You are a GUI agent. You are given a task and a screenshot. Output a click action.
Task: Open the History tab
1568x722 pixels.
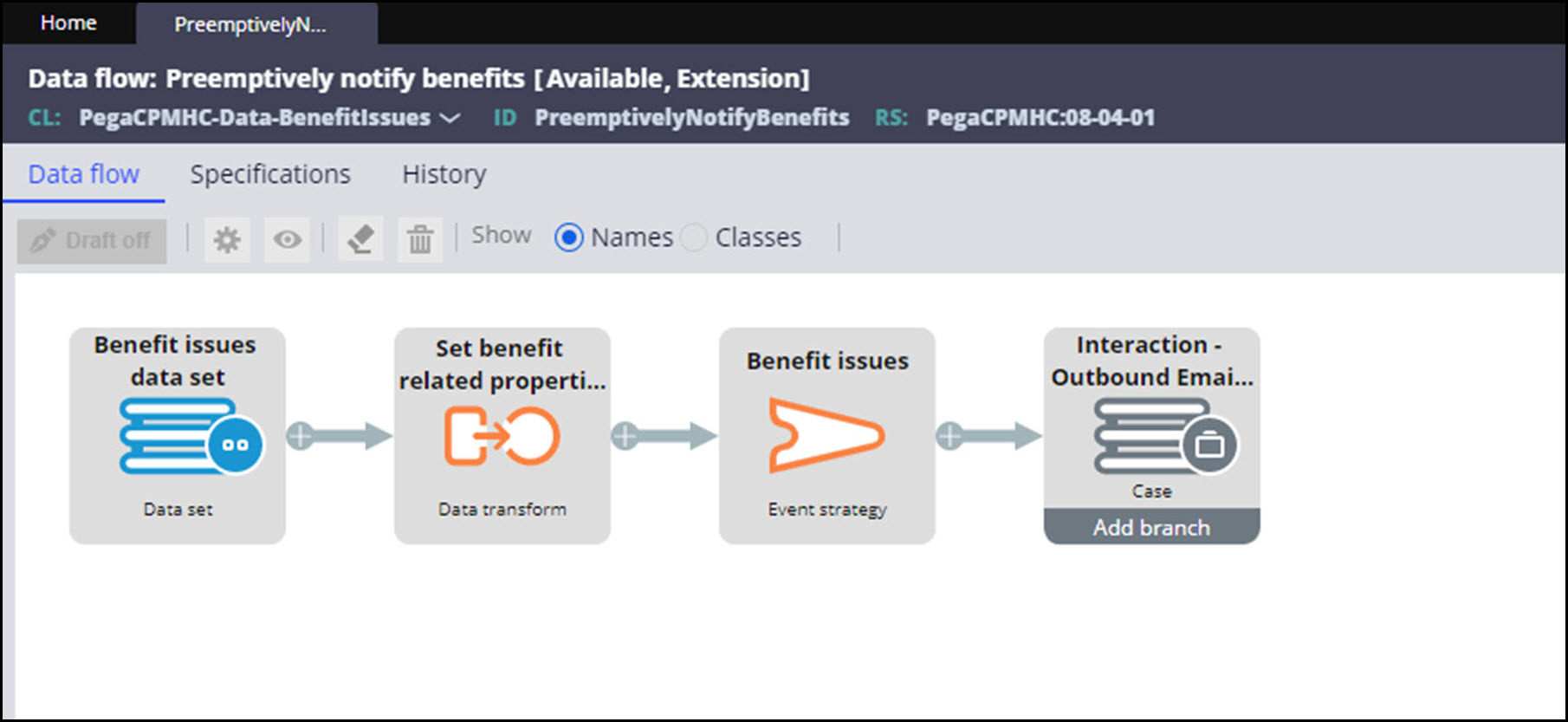444,174
